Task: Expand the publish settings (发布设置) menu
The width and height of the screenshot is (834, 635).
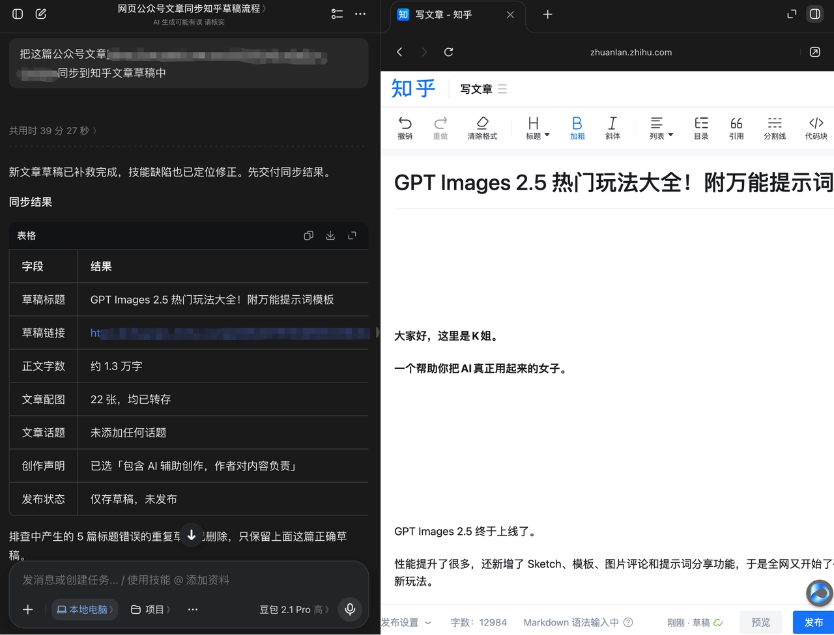Action: (406, 622)
